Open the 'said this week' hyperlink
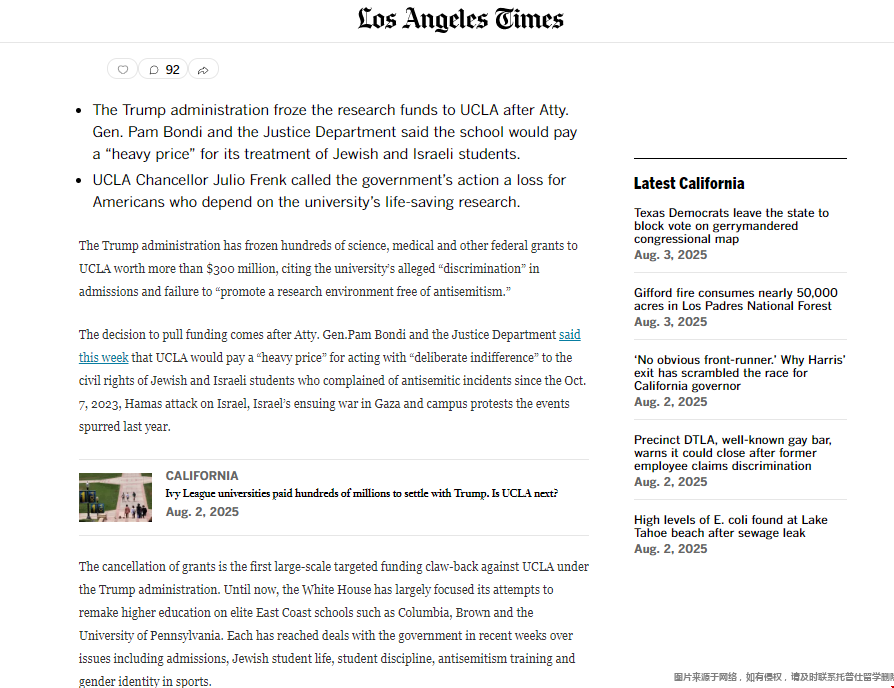 tap(569, 335)
